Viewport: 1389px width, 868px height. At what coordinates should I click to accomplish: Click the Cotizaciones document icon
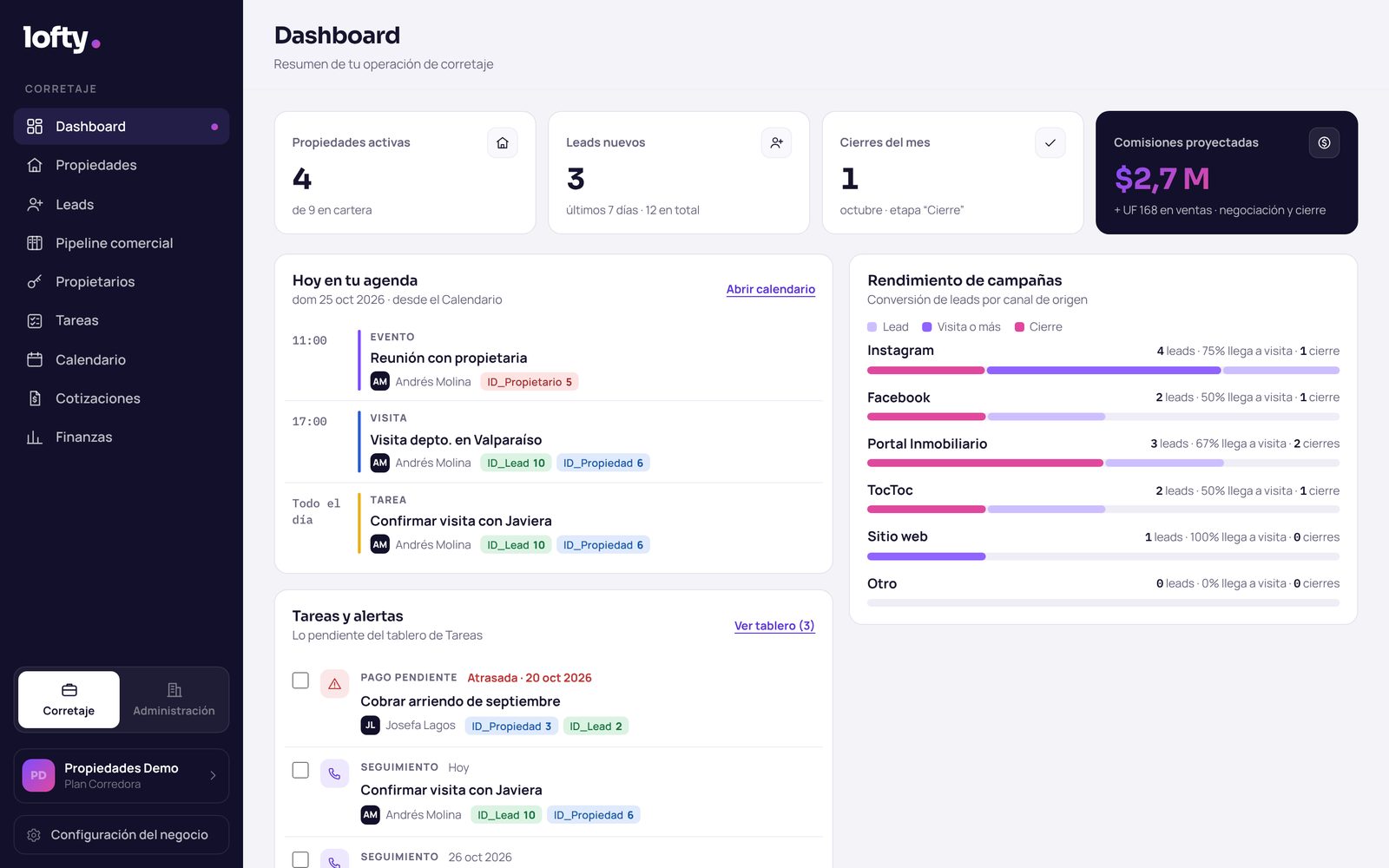[35, 398]
